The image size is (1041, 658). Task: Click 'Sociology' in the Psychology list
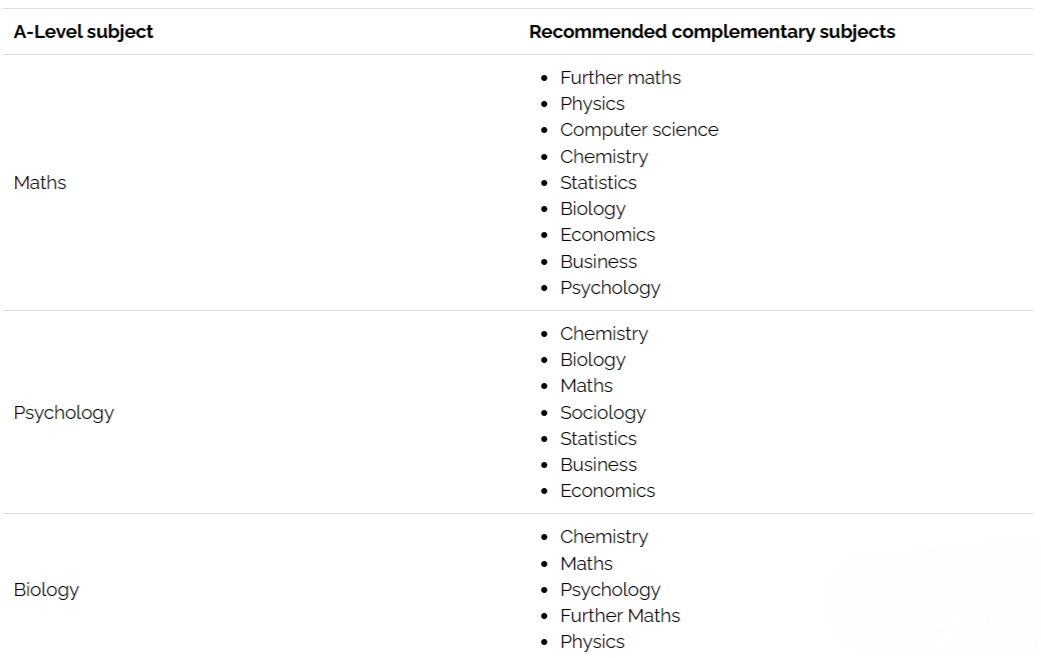[x=603, y=413]
